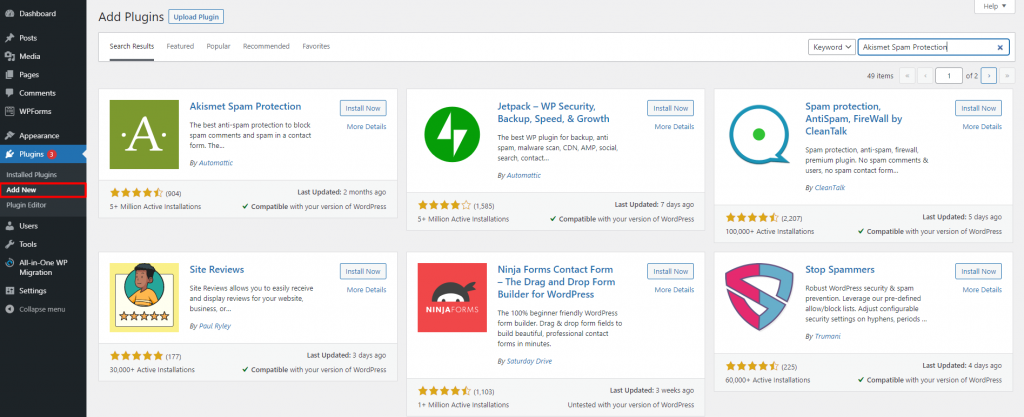Screen dimensions: 1024x417
Task: Open Installed Plugins in sidebar submenu
Action: (31, 174)
